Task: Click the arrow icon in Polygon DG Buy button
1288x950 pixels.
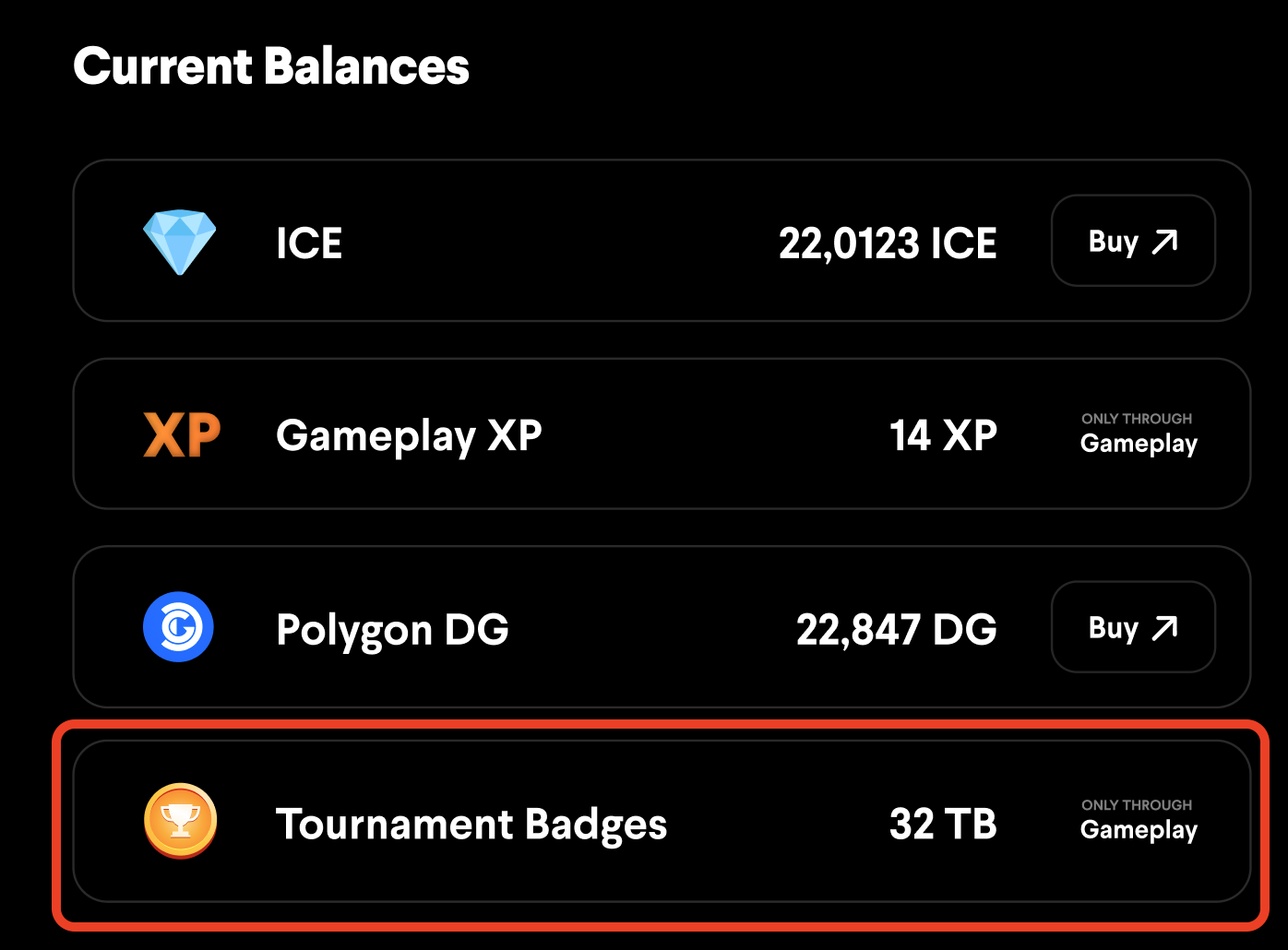Action: (x=1165, y=628)
